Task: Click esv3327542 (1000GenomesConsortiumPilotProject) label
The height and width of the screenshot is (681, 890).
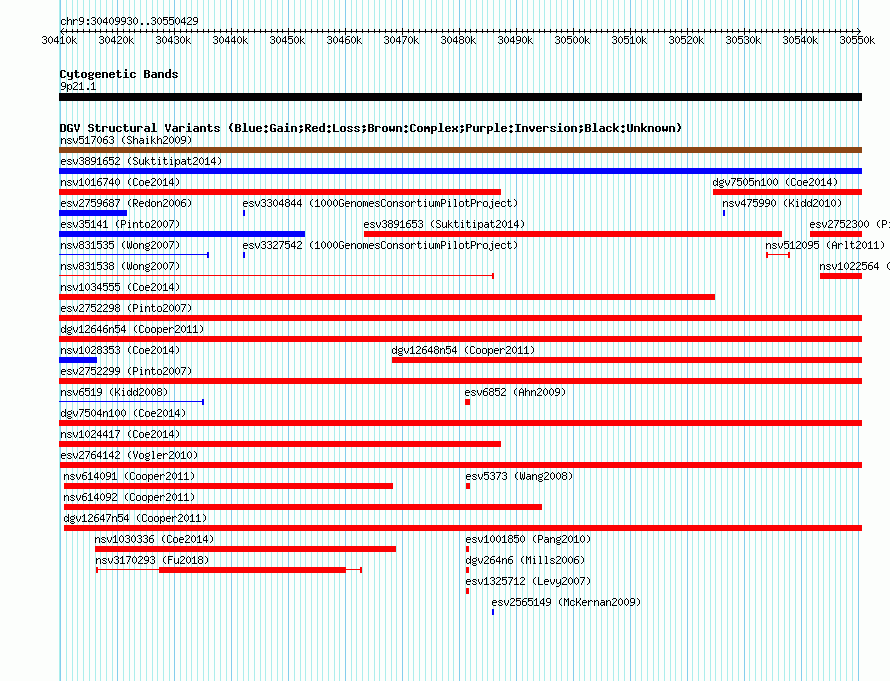Action: [380, 245]
